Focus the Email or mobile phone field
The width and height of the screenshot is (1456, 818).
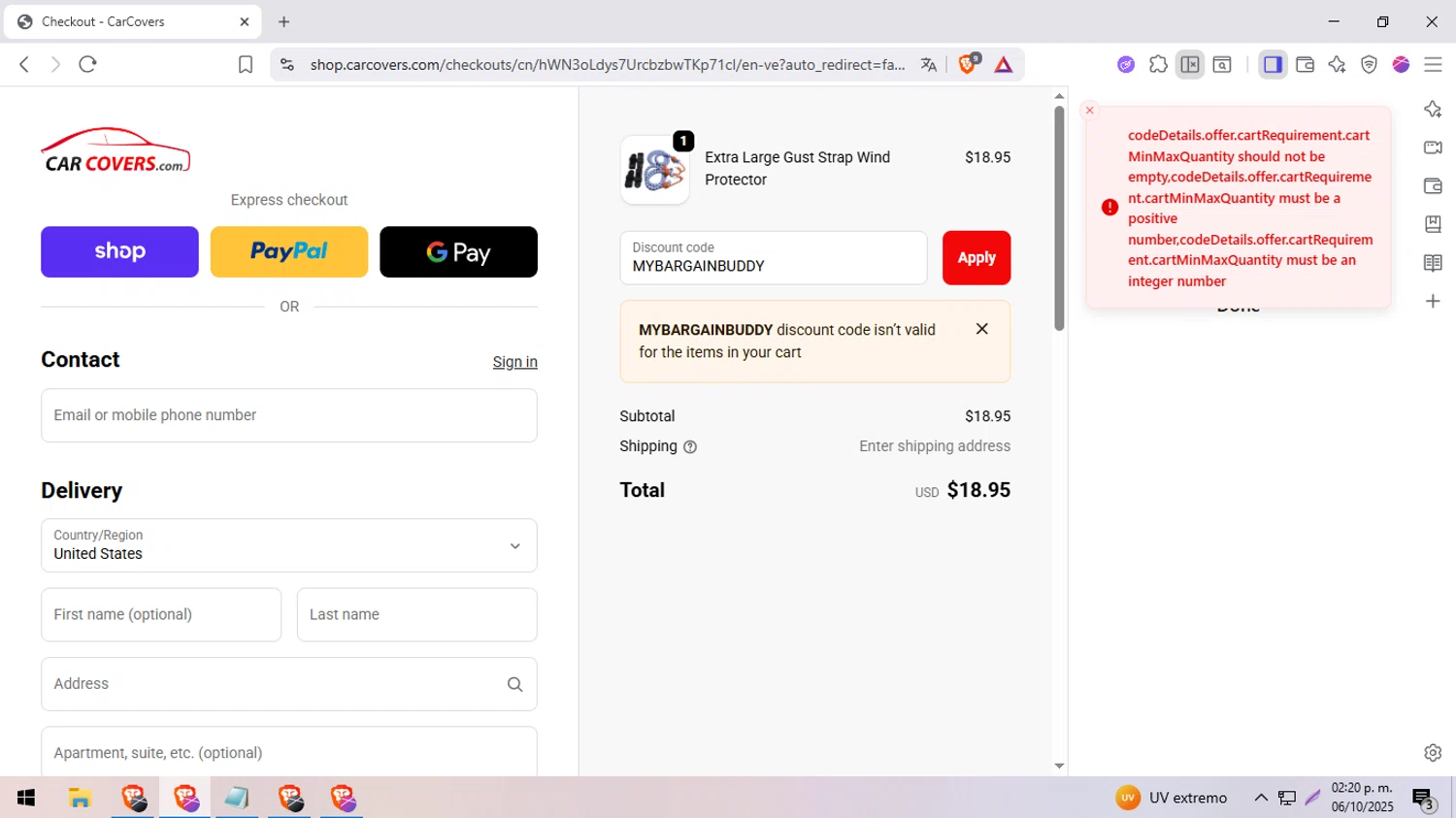289,415
